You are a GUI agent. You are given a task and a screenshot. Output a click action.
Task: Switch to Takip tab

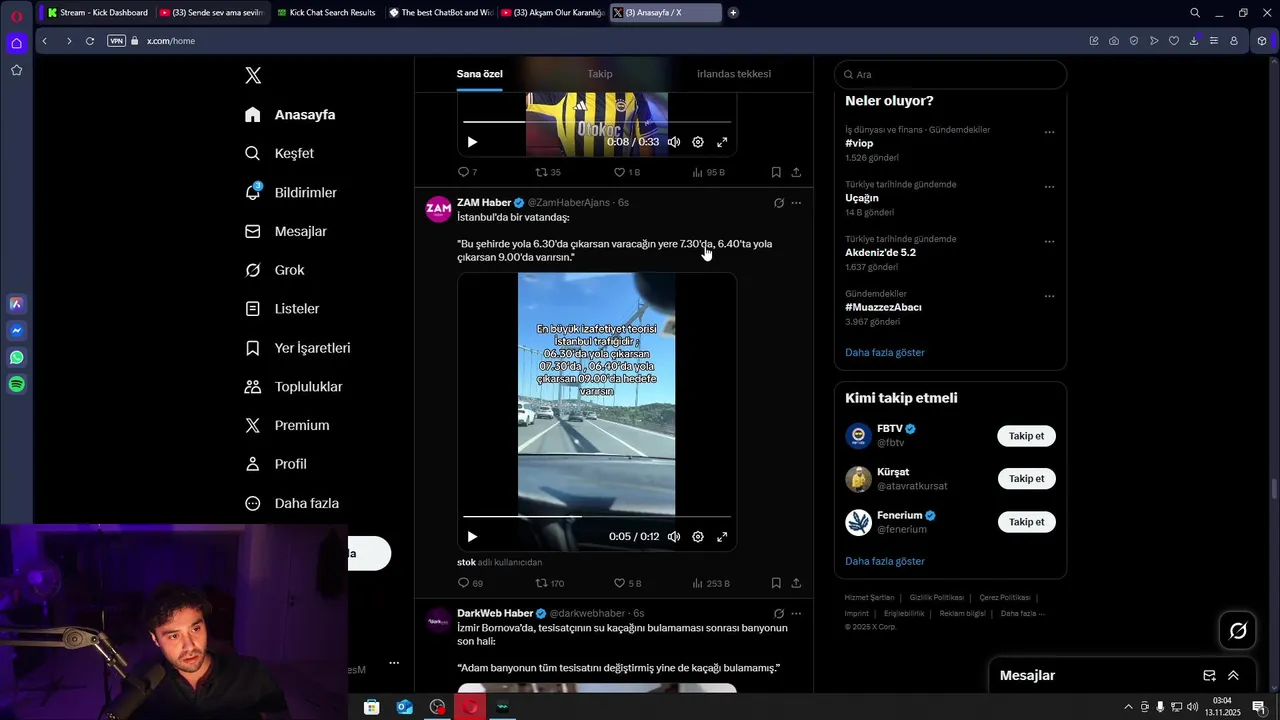[x=600, y=74]
